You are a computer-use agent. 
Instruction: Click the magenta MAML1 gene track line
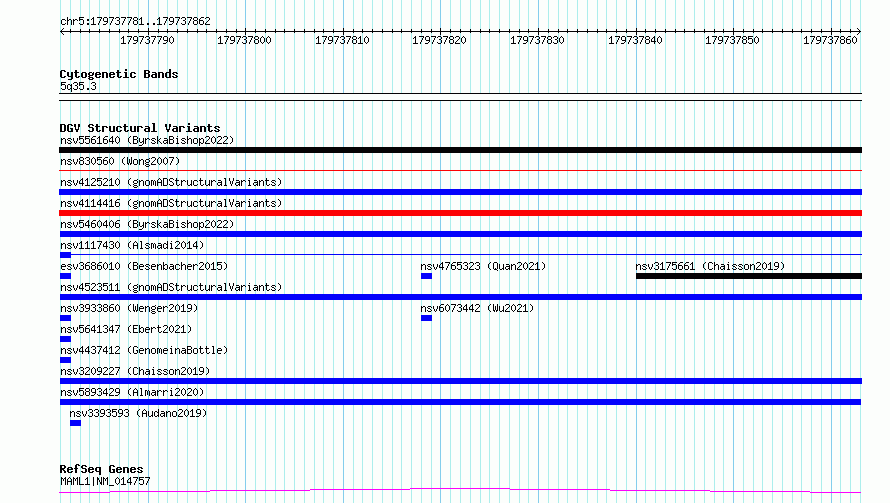[x=460, y=490]
